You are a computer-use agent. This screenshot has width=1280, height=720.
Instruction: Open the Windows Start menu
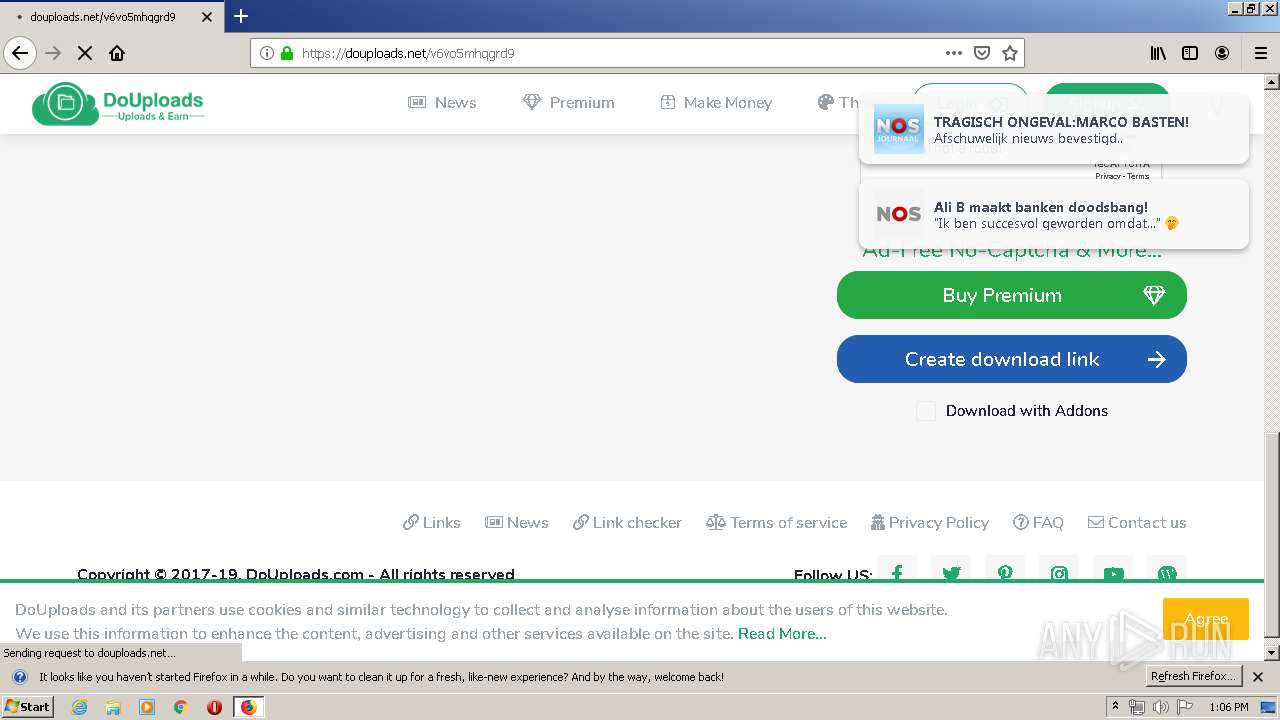coord(28,707)
